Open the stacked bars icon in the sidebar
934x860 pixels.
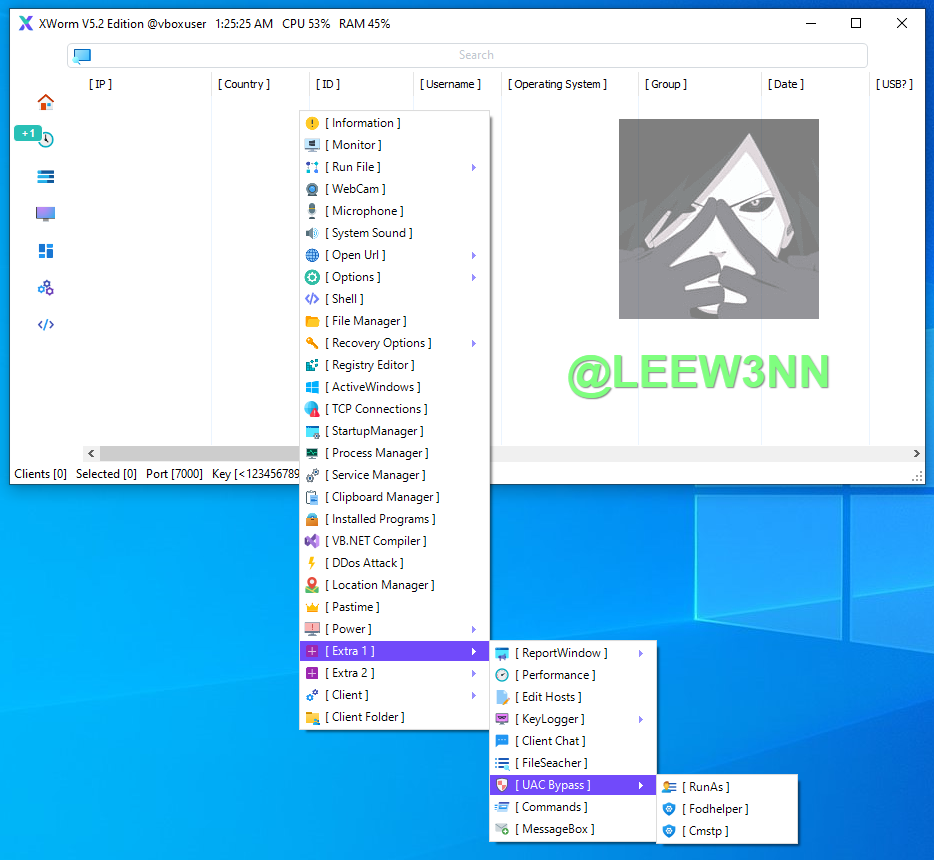point(45,177)
